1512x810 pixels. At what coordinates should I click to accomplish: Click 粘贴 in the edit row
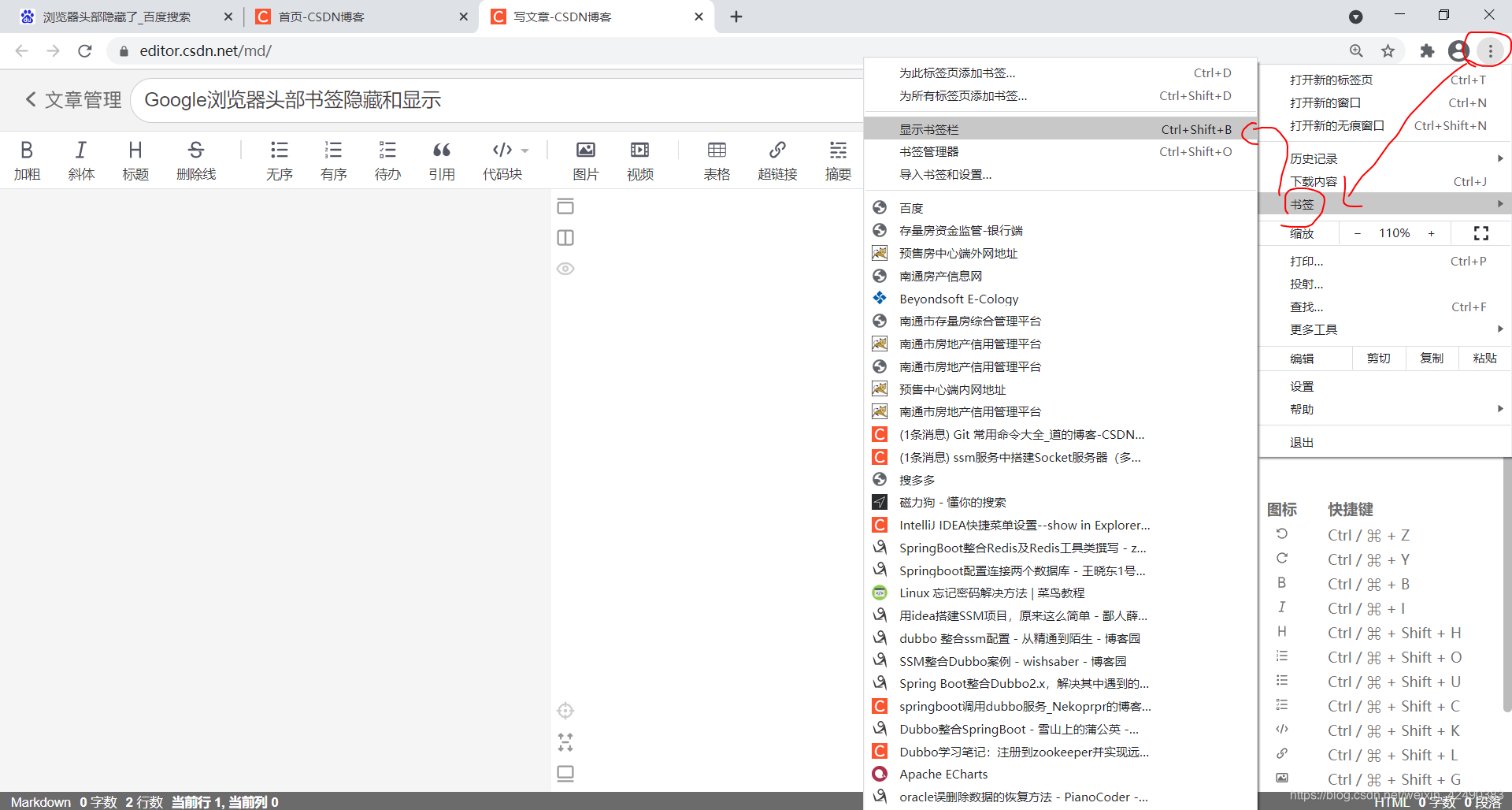pos(1484,359)
